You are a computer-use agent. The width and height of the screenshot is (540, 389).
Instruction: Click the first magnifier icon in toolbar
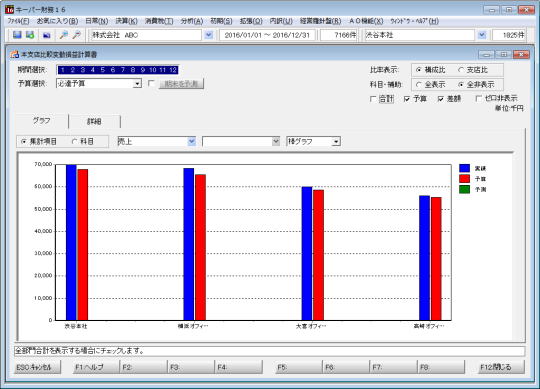tap(63, 35)
